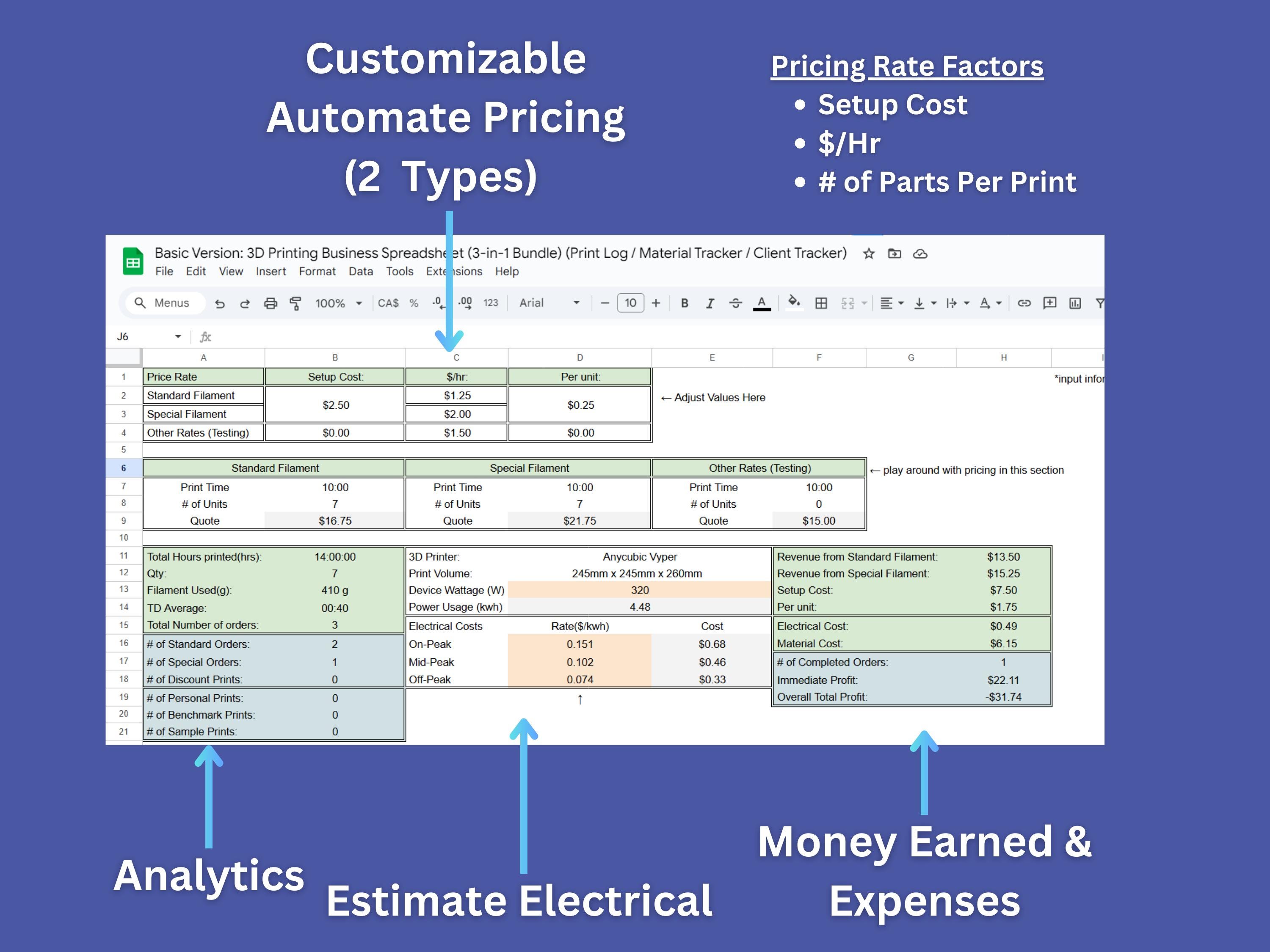Viewport: 1270px width, 952px height.
Task: Click the Insert chart icon
Action: tap(1074, 303)
